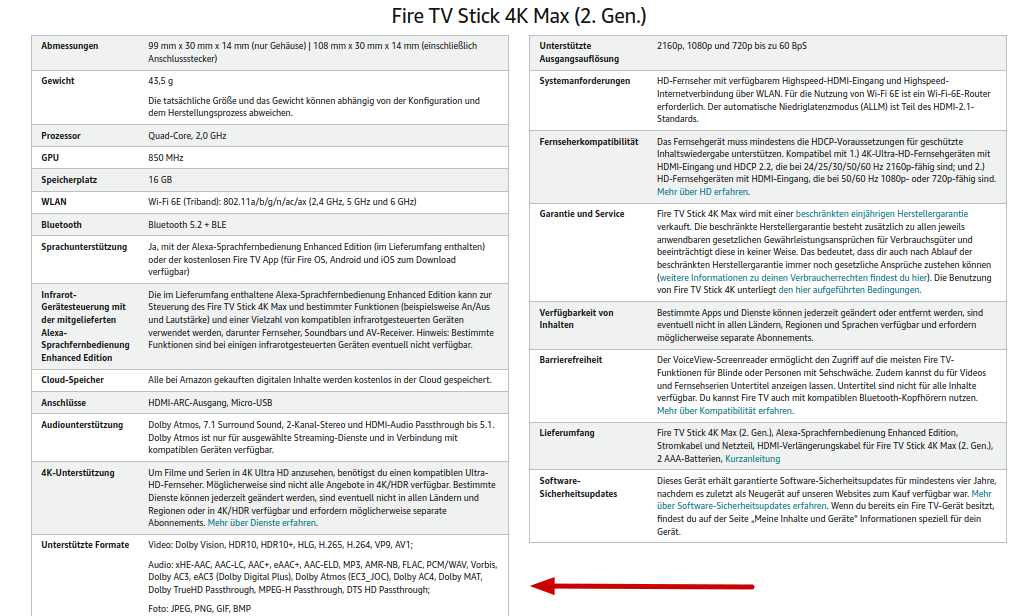The width and height of the screenshot is (1024, 616).
Task: Click the value 'Bluetooth 5.2 + BLE'
Action: point(187,225)
